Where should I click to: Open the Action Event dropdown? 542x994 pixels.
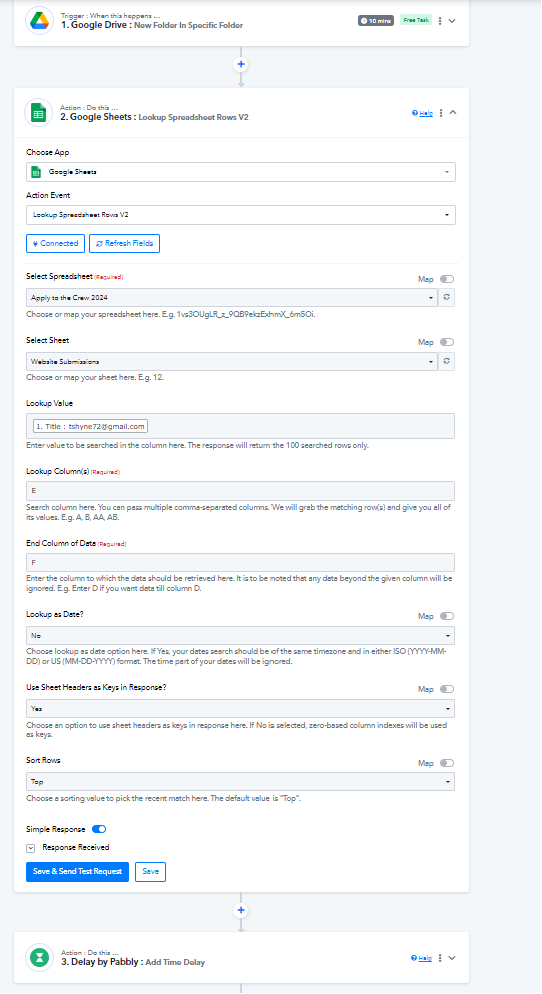point(241,215)
